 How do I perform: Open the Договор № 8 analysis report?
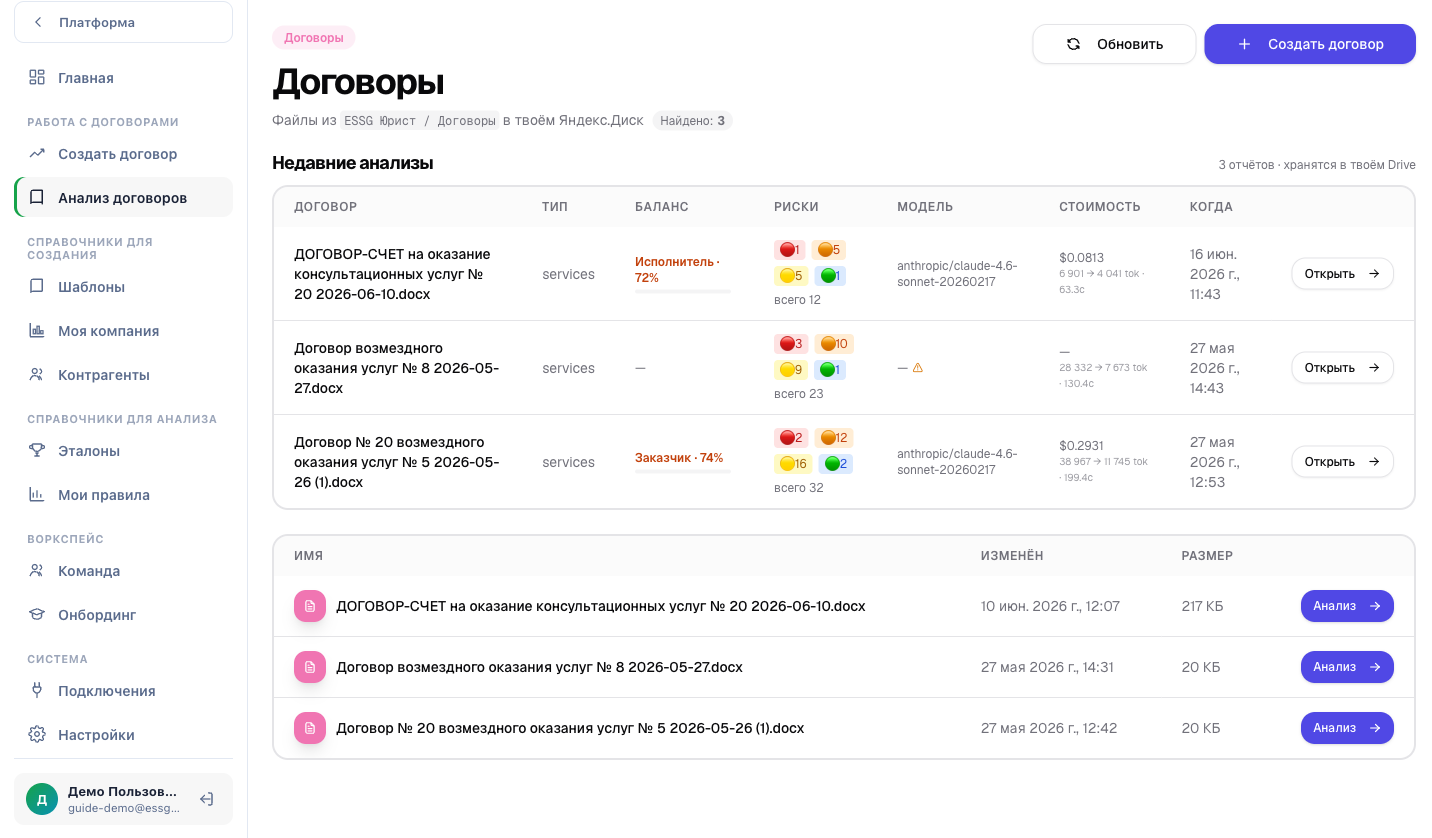click(x=1342, y=368)
